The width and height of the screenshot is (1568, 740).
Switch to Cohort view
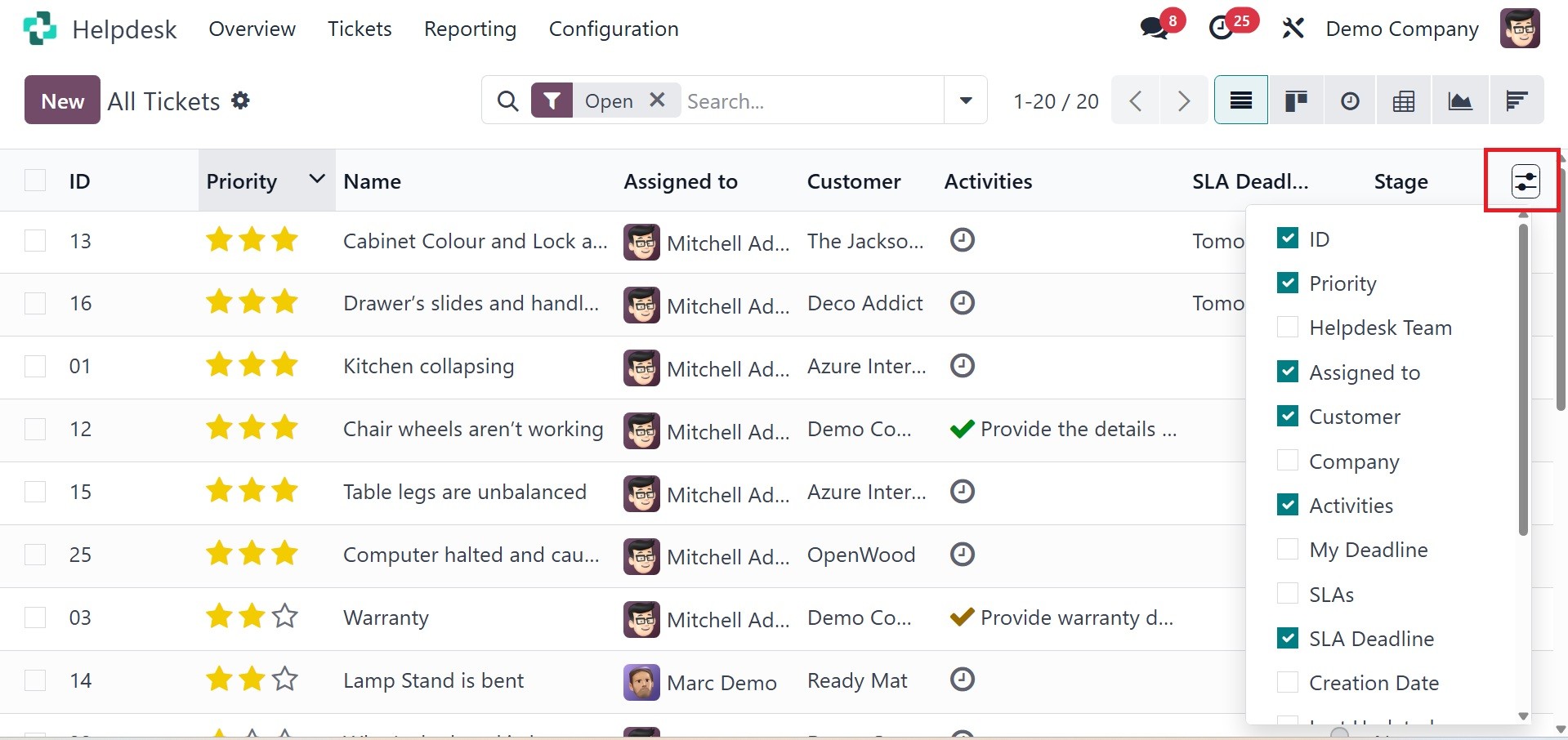coord(1517,100)
